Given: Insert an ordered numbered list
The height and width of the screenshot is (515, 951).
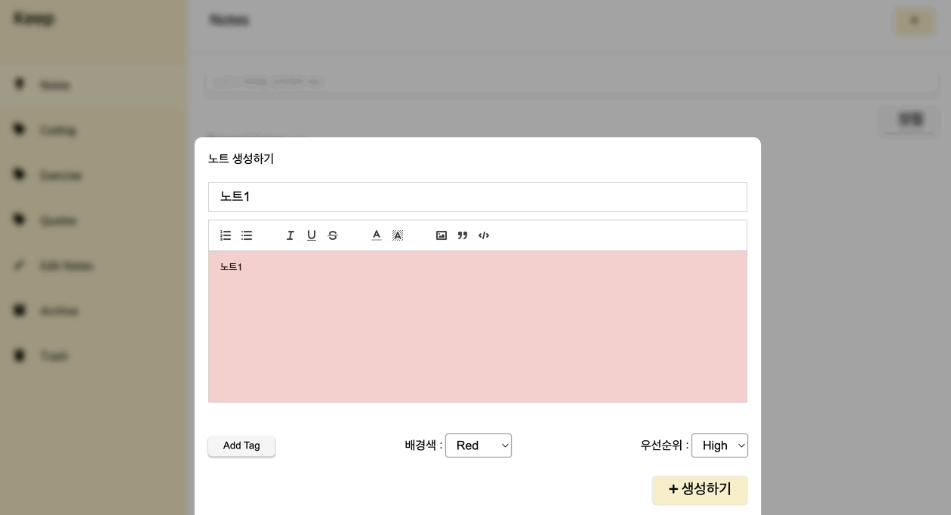Looking at the screenshot, I should pos(226,235).
